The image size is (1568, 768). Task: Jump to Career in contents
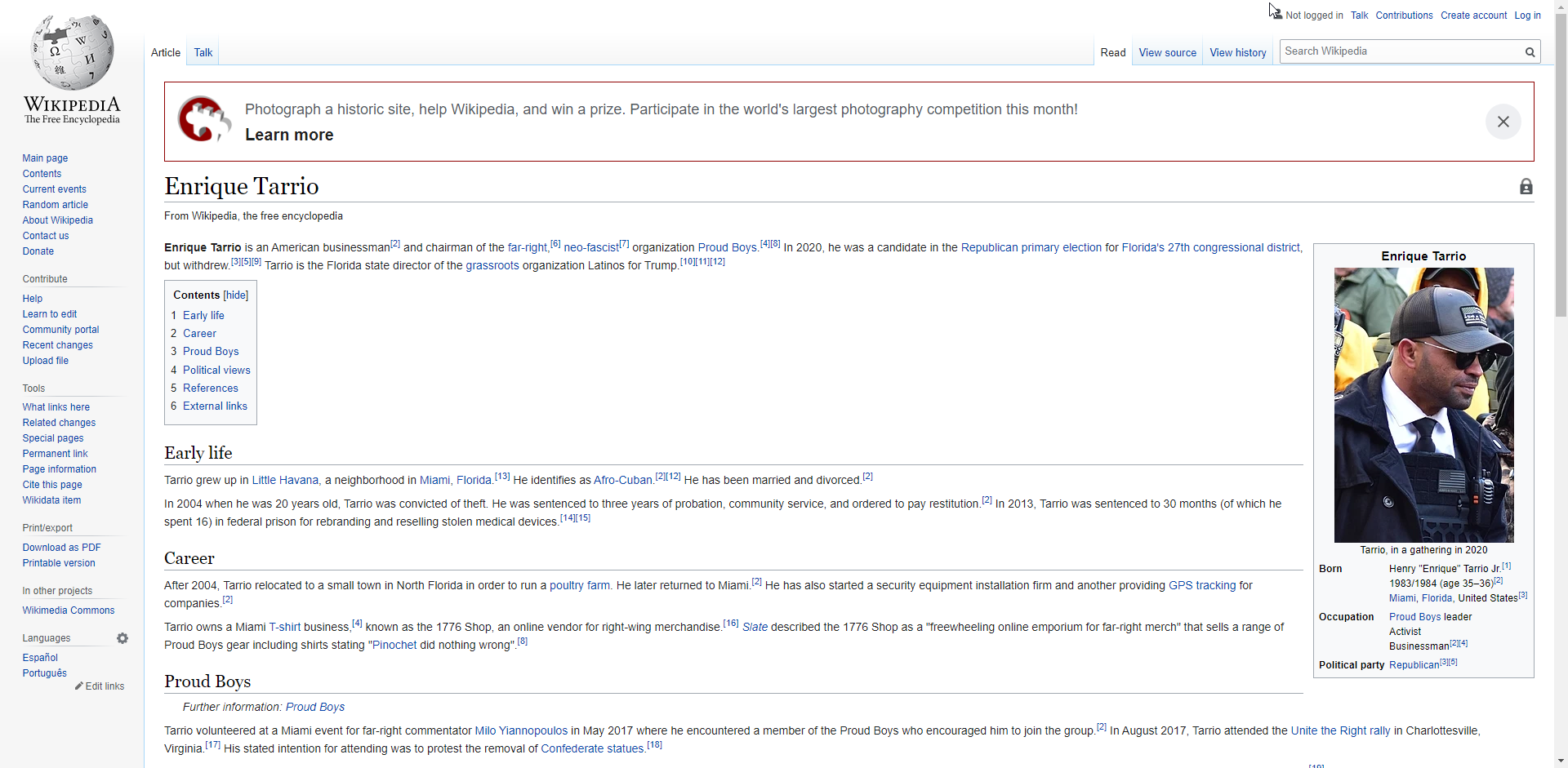coord(199,334)
